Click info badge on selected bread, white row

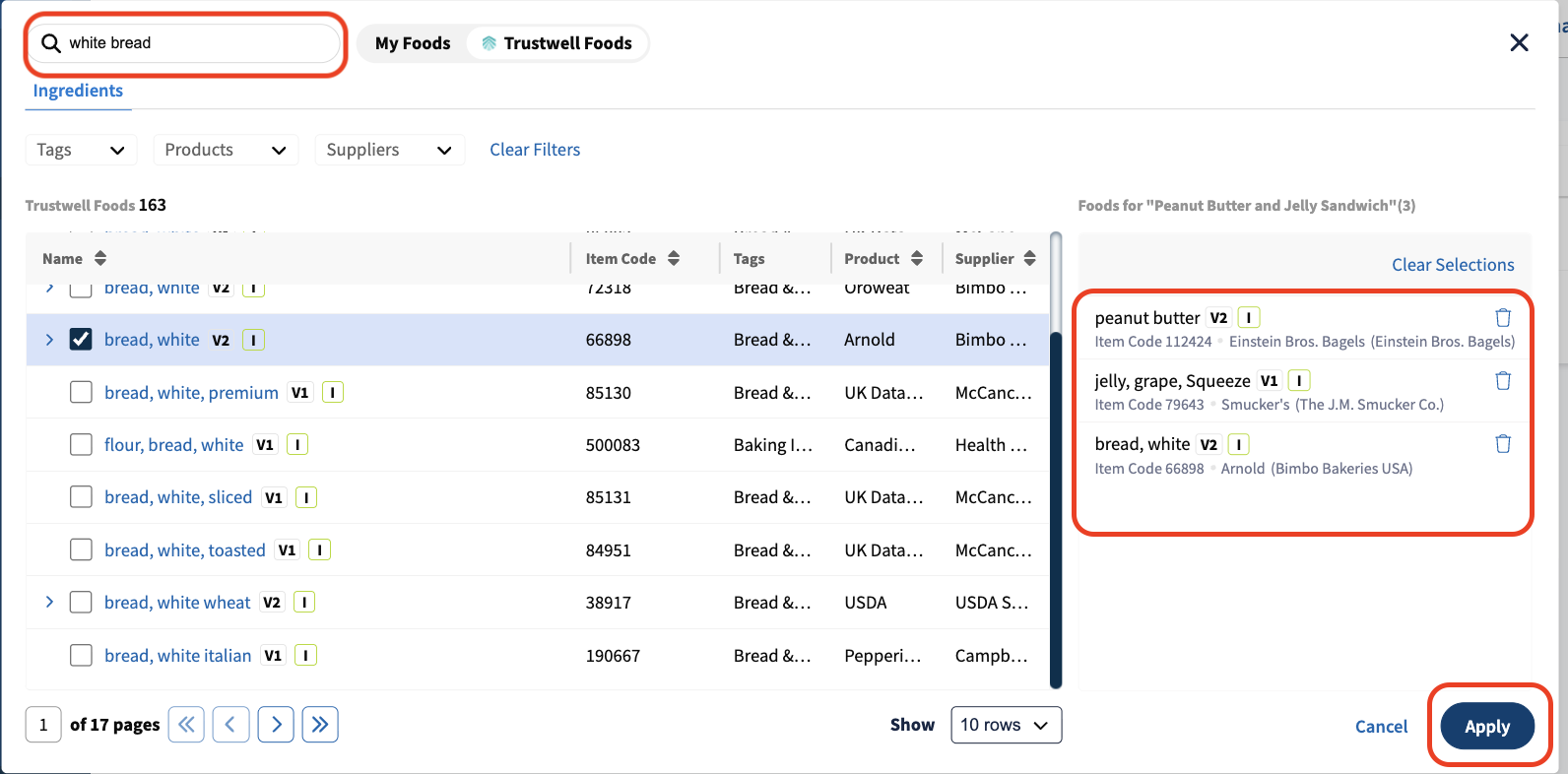pyautogui.click(x=253, y=340)
